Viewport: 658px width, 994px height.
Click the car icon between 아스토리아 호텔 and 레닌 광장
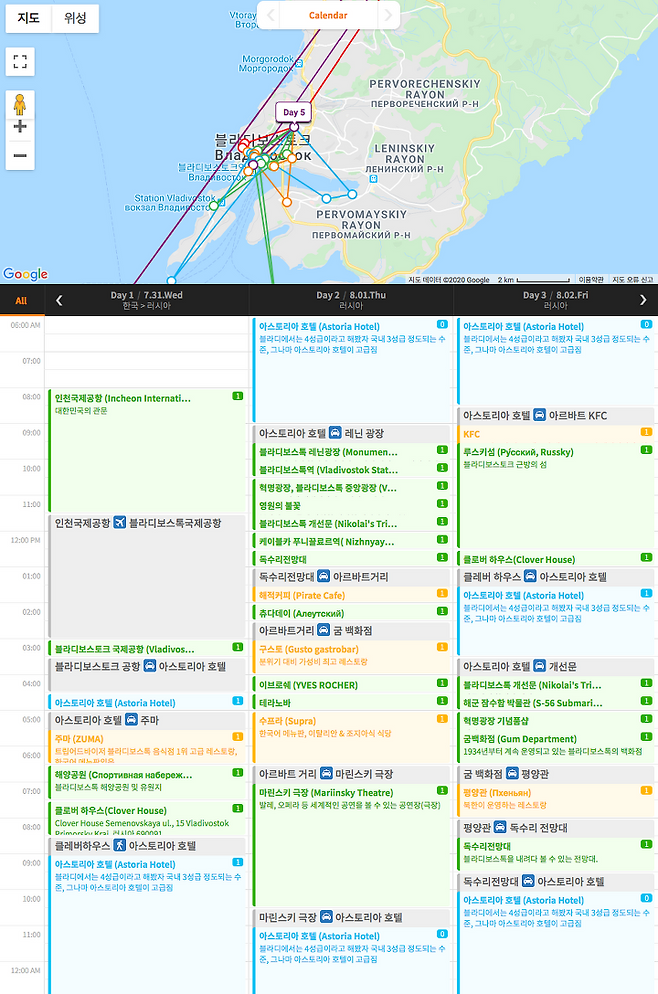[335, 434]
